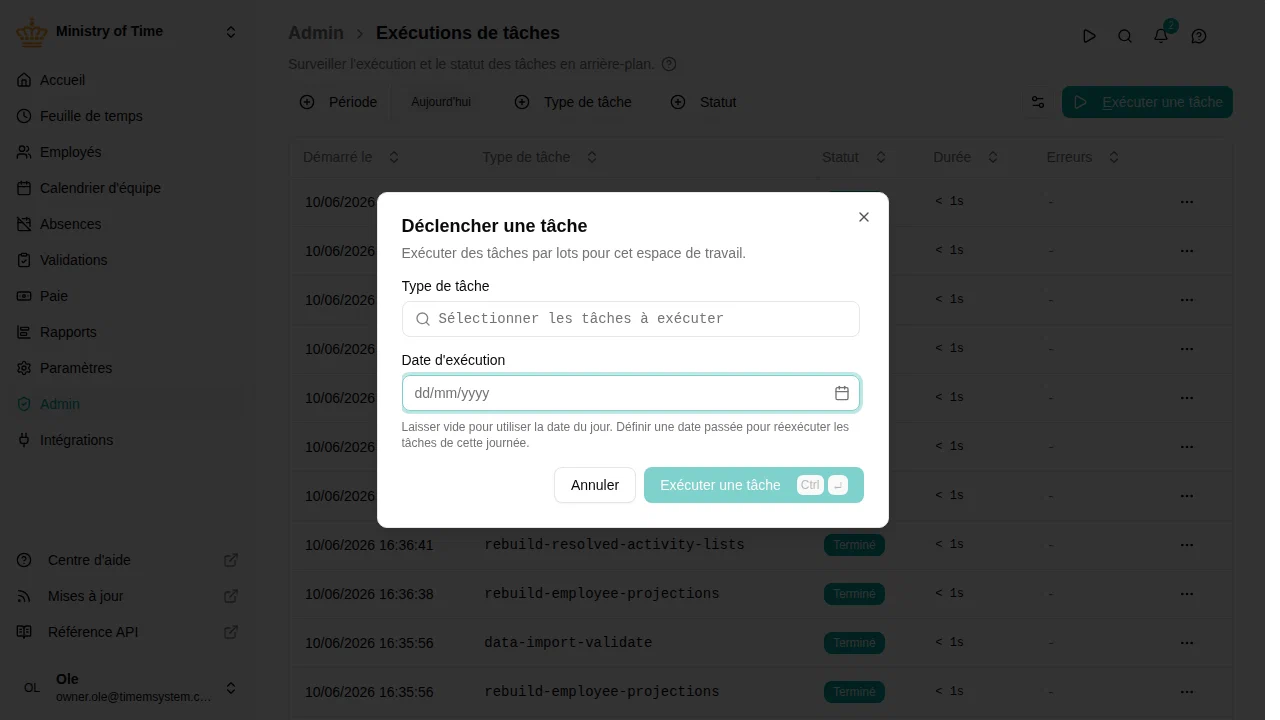The width and height of the screenshot is (1280, 720).
Task: Sort by the Démarré le column
Action: (351, 157)
